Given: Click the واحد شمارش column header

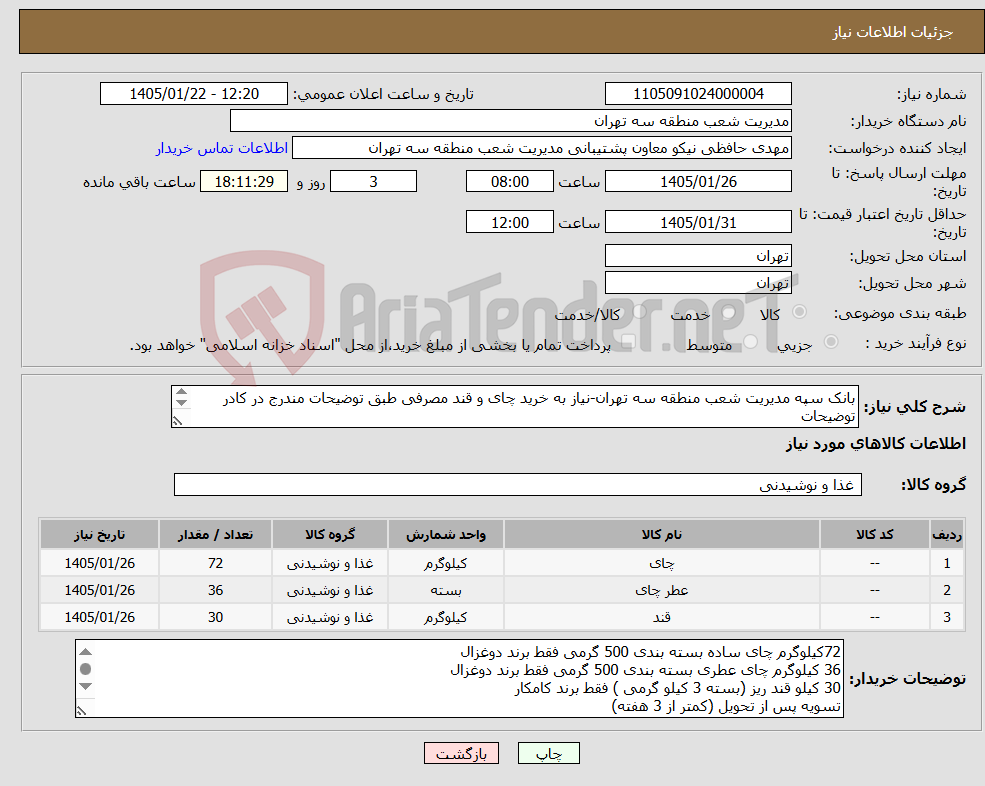Looking at the screenshot, I should [445, 535].
